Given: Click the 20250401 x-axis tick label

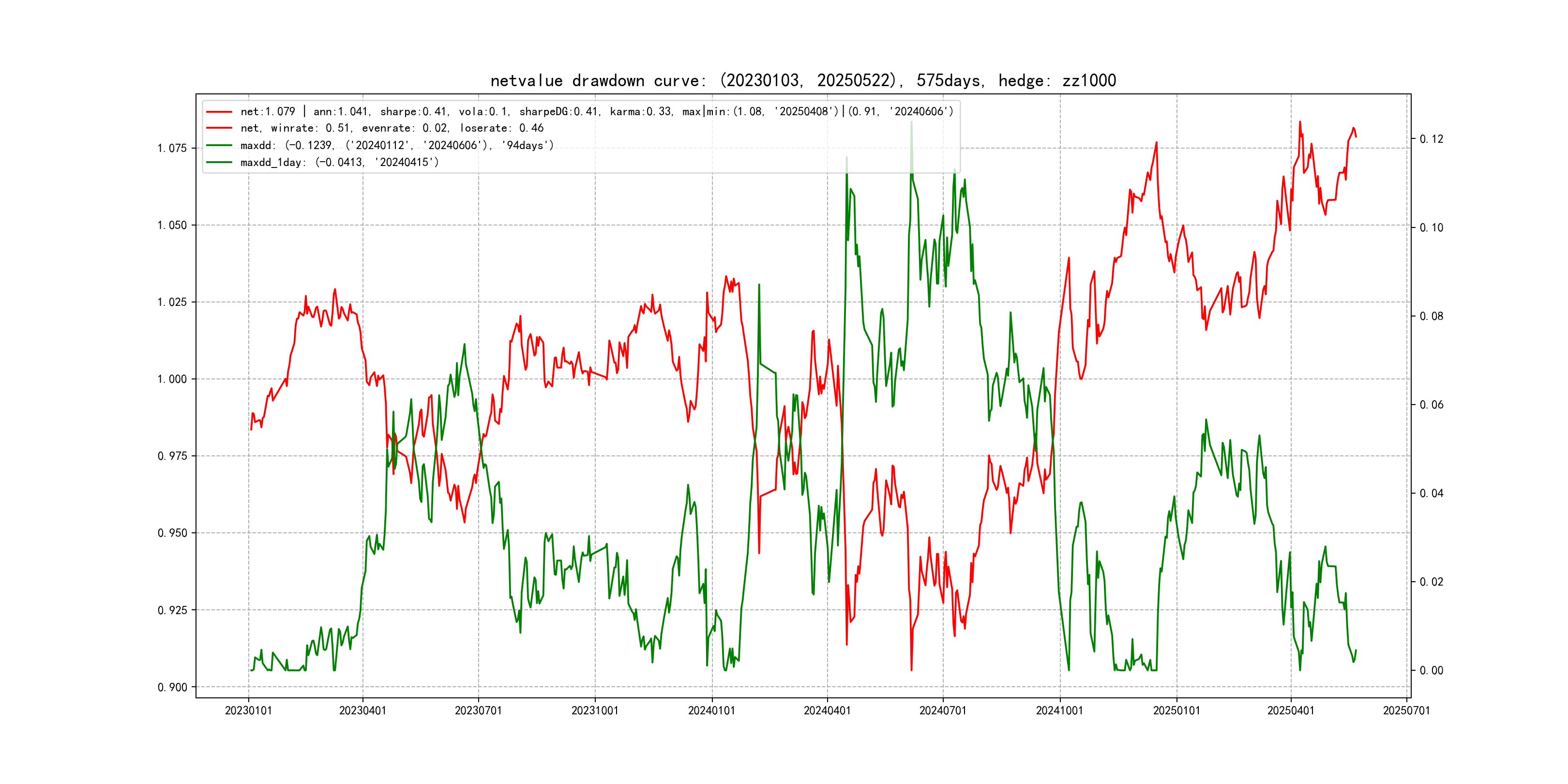Looking at the screenshot, I should click(x=1290, y=710).
